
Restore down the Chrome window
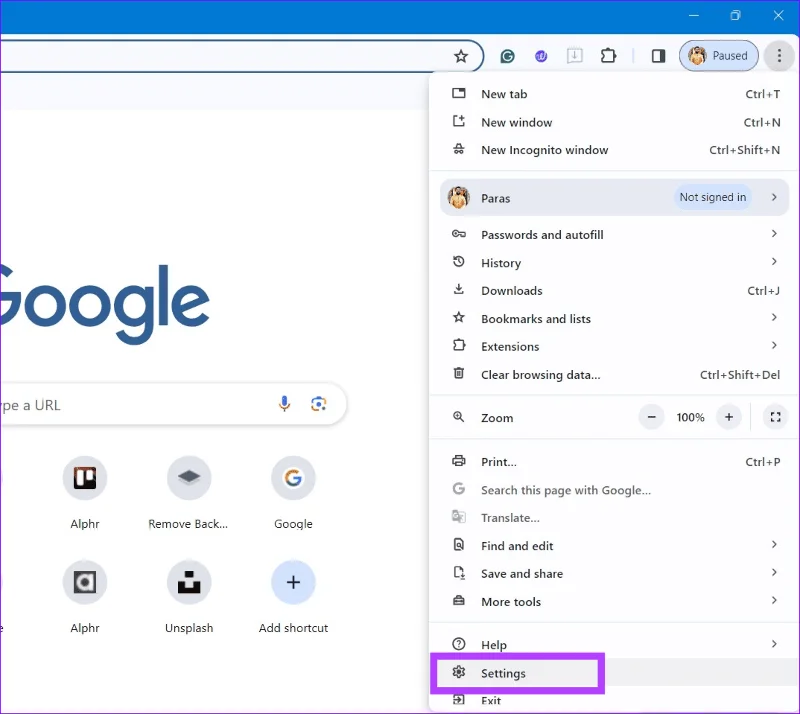point(735,15)
